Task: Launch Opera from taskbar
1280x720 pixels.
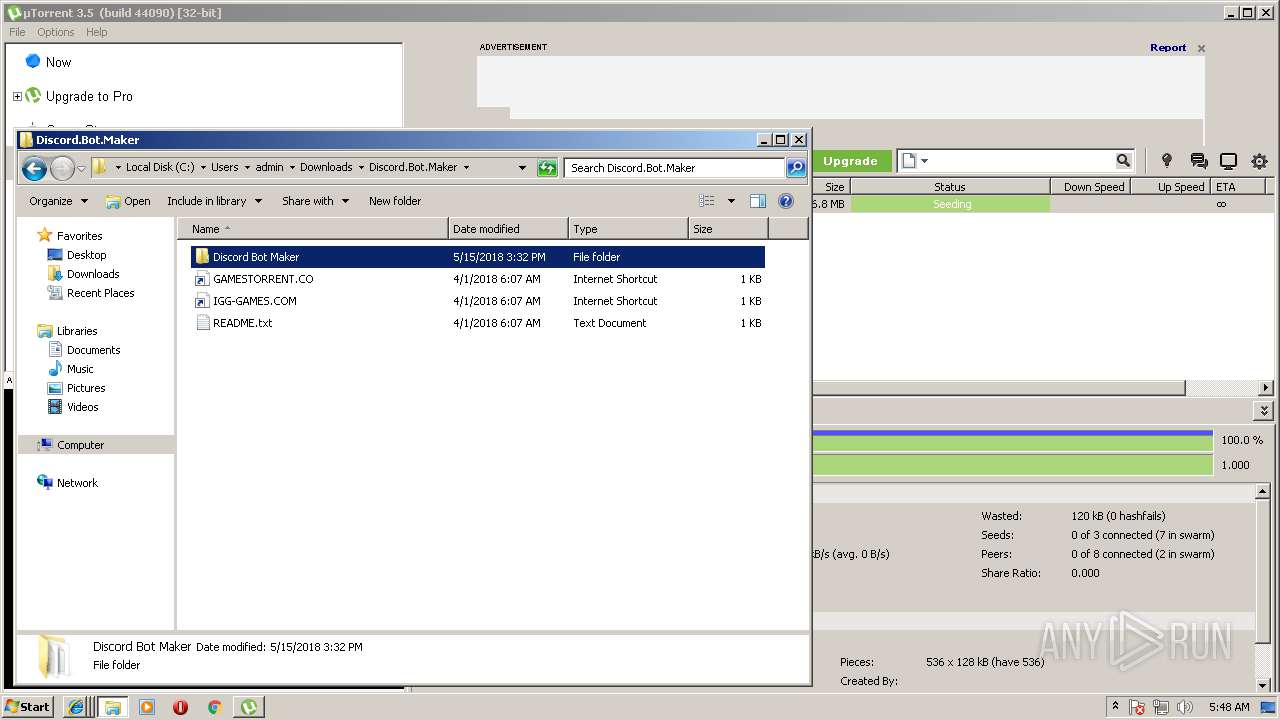Action: (180, 707)
